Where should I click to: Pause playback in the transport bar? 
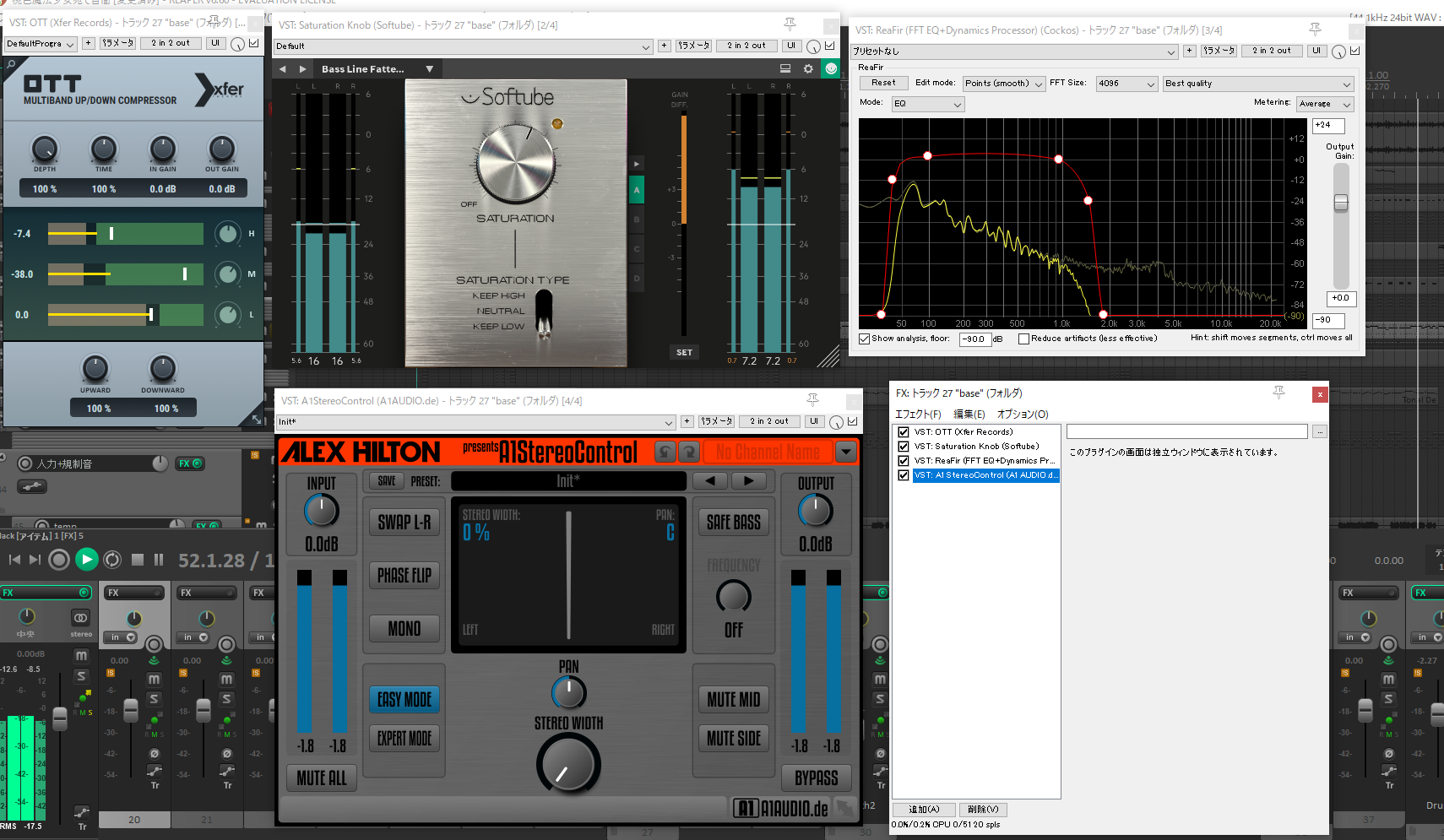[x=158, y=559]
